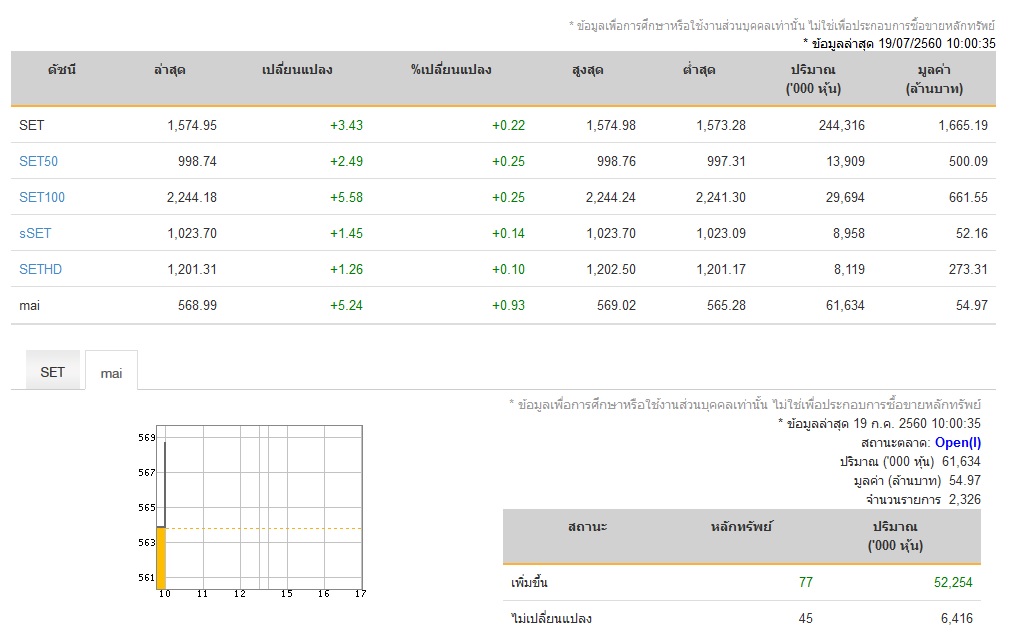The width and height of the screenshot is (1009, 636).
Task: Select mai change +5.24
Action: (x=346, y=305)
